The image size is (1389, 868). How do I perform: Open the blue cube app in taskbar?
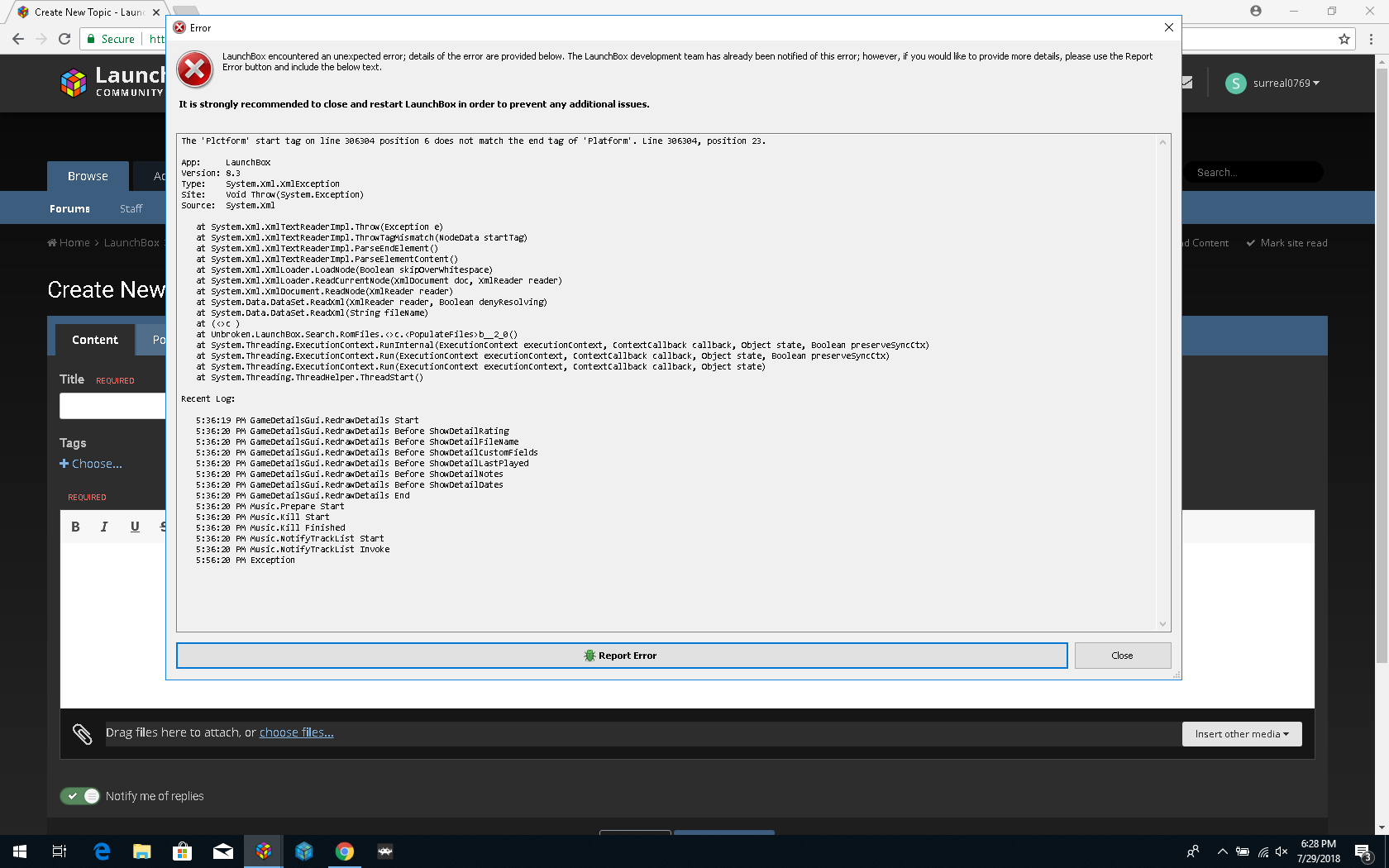[x=304, y=851]
